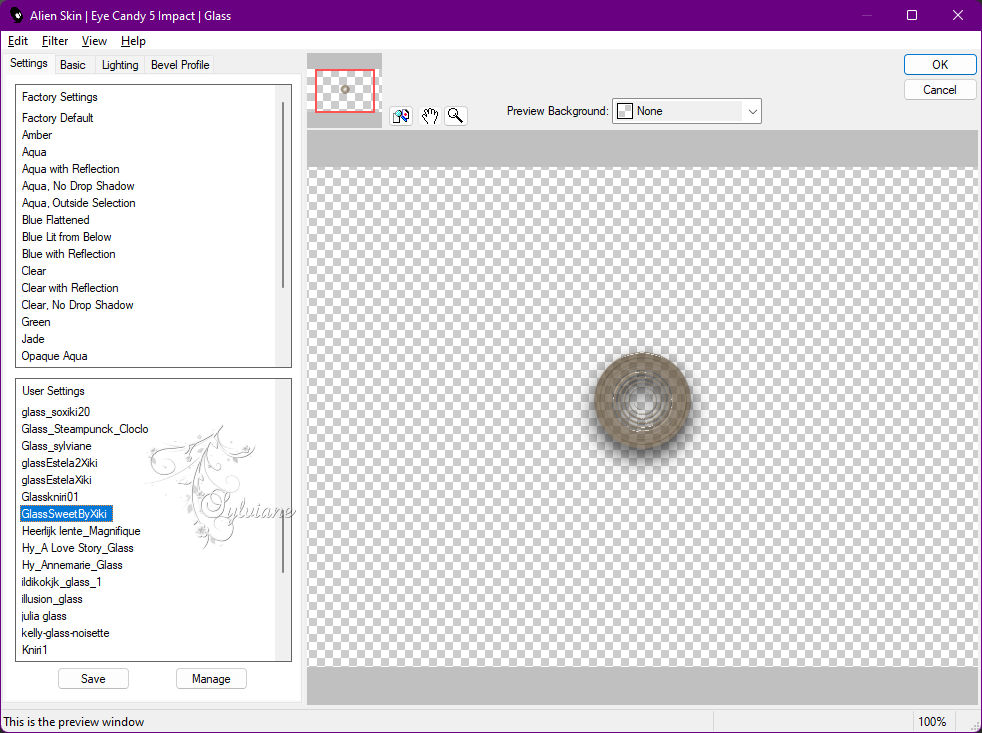Select Clear with Reflection preset
The image size is (982, 733).
coord(70,288)
